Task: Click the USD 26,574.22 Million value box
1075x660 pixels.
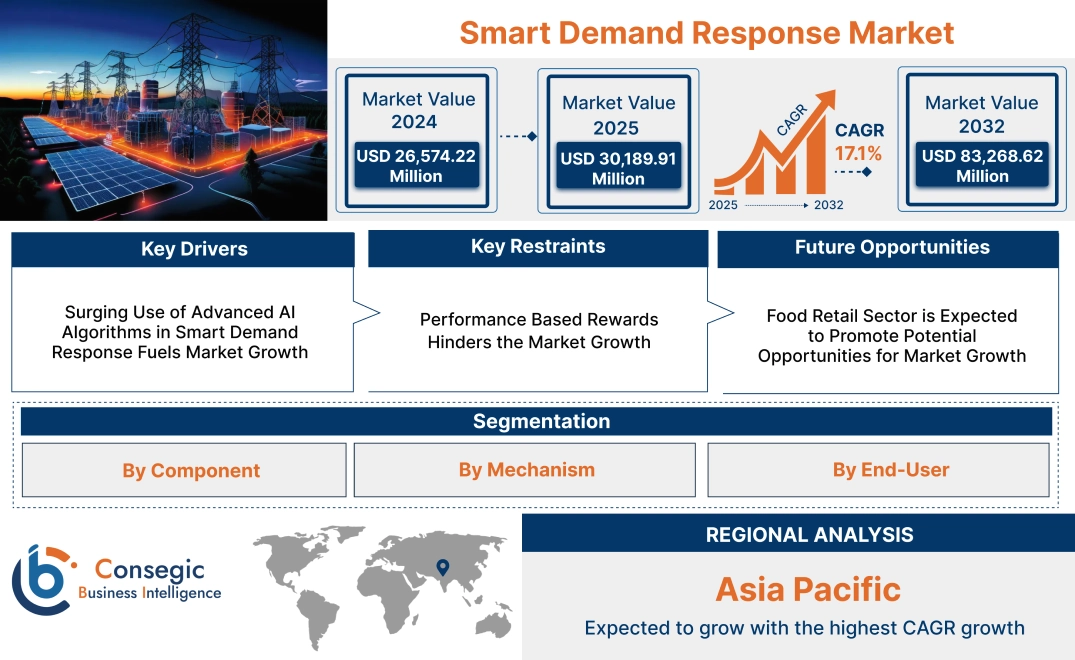Action: pyautogui.click(x=417, y=163)
